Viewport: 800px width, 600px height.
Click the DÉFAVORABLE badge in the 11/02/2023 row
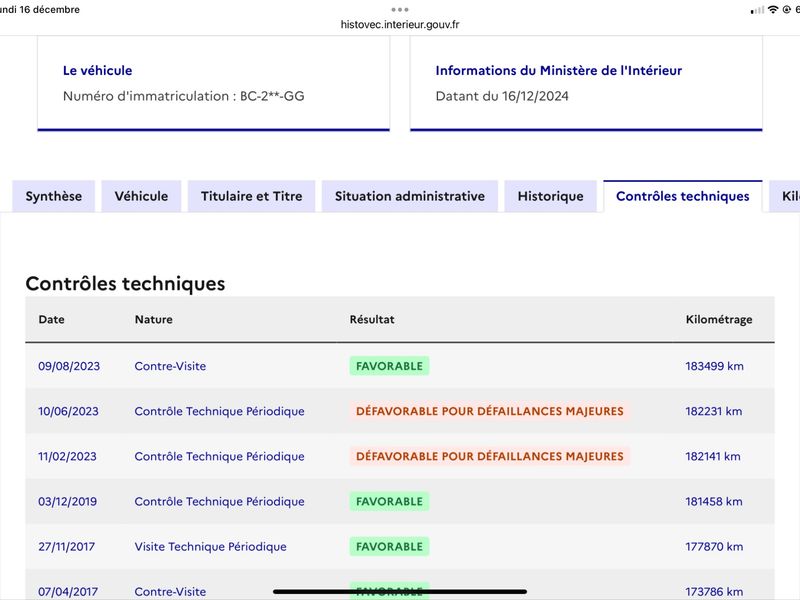(x=490, y=456)
